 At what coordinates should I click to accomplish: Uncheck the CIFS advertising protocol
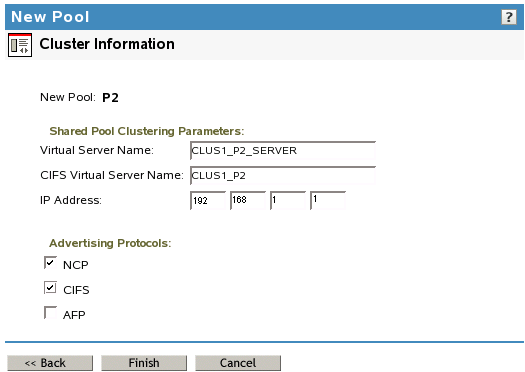coord(50,288)
